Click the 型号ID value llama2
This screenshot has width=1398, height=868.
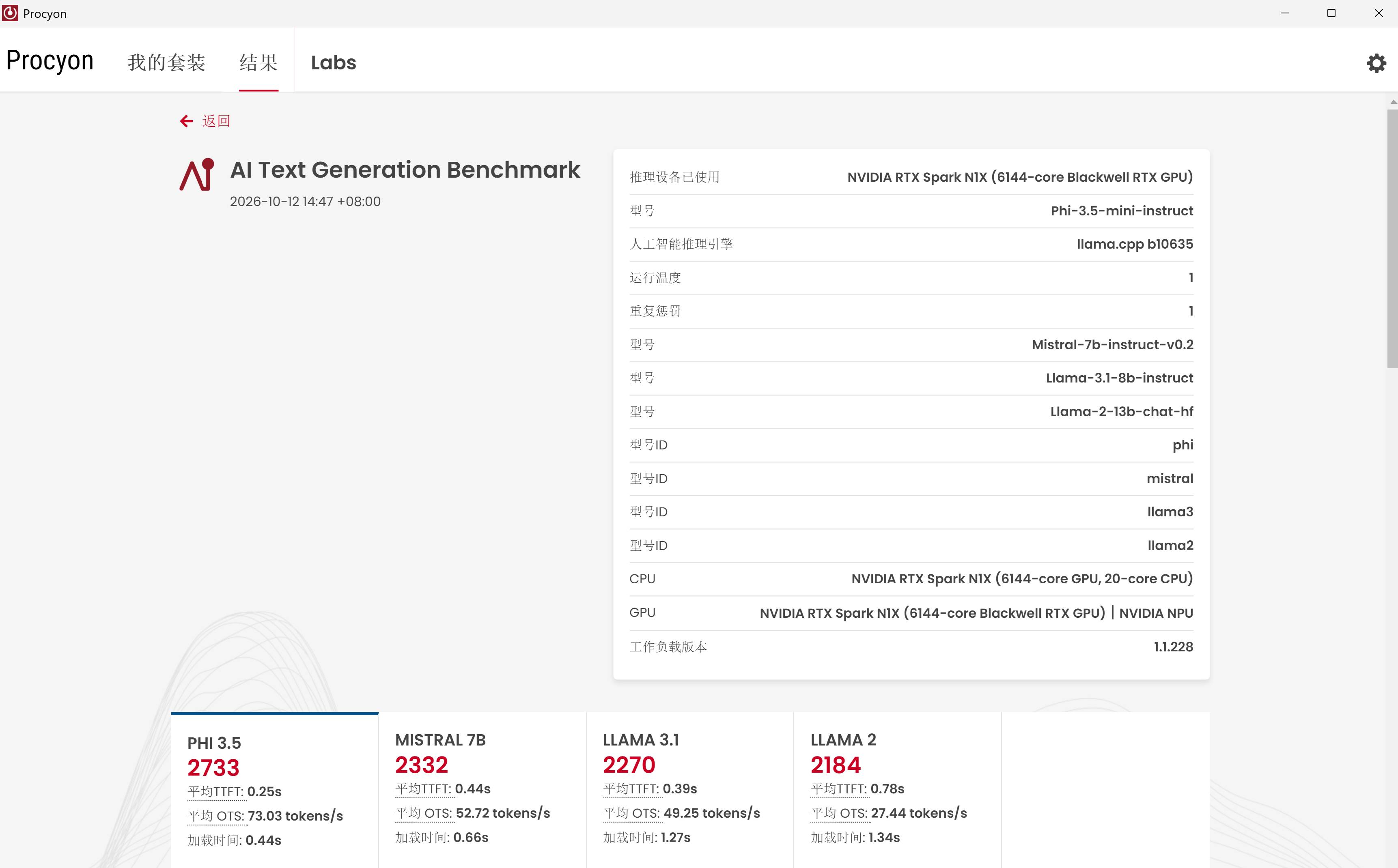click(1170, 546)
